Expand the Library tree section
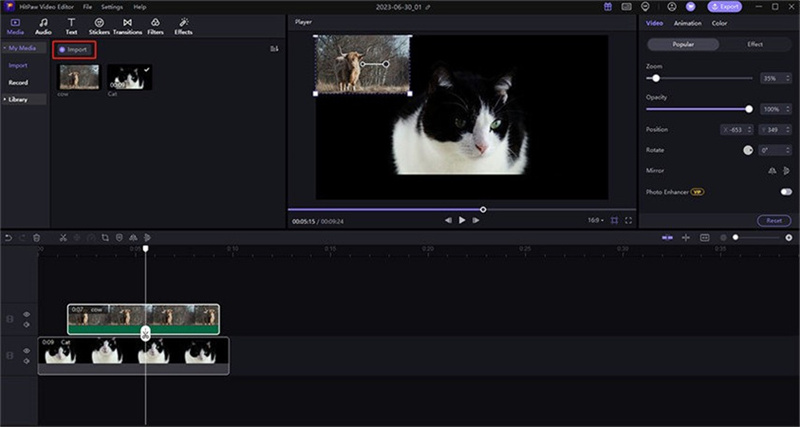Screen dimensions: 800x427 click(5, 99)
